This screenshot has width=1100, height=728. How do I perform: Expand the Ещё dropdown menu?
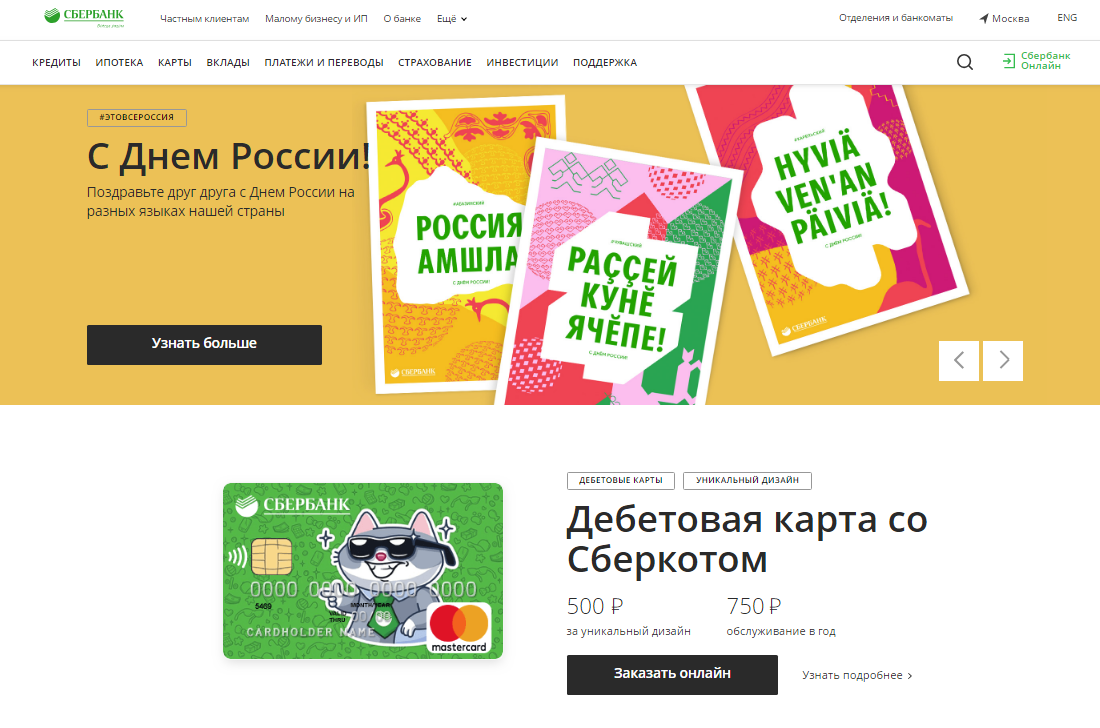(452, 19)
